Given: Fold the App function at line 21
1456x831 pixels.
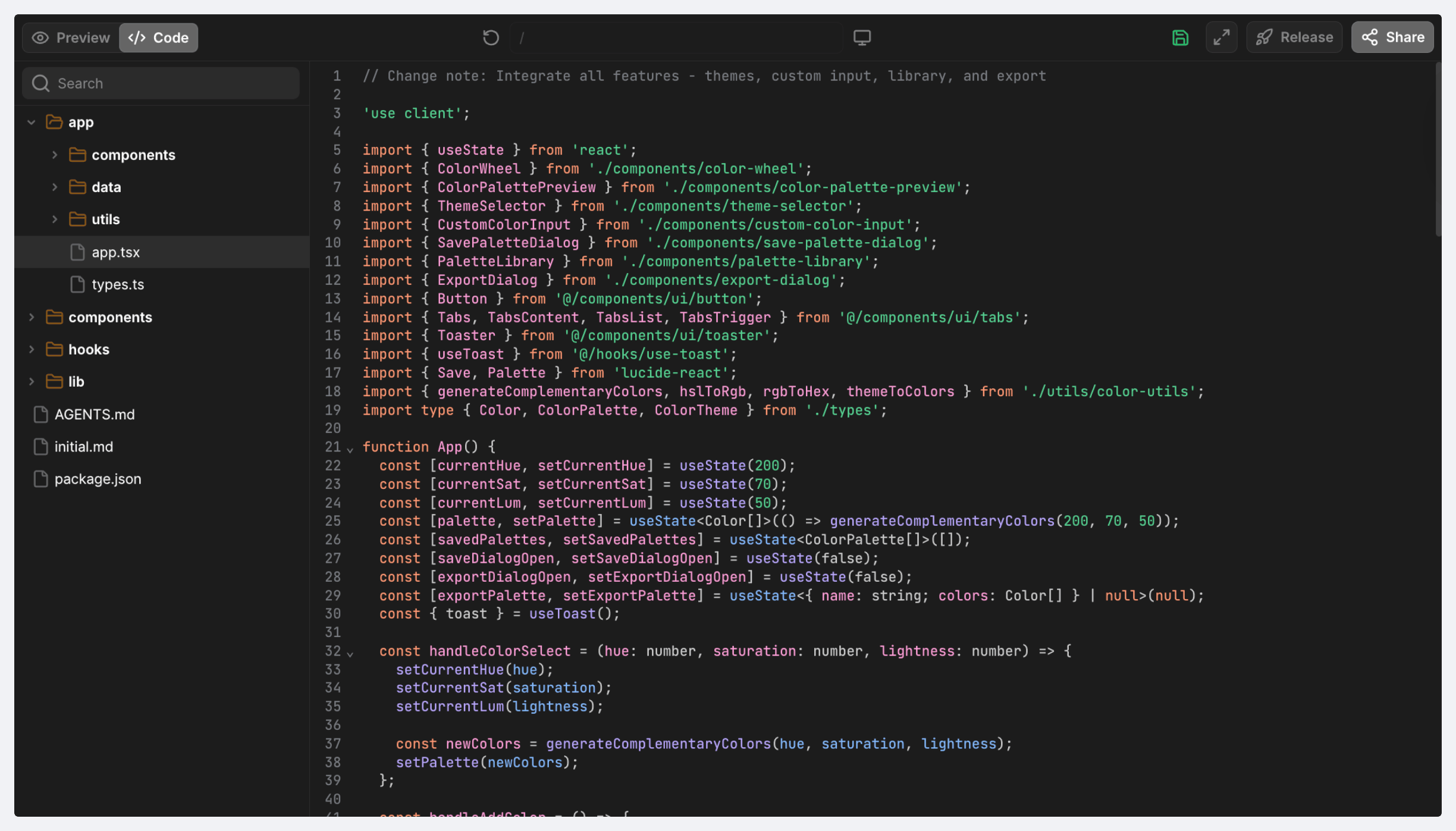Looking at the screenshot, I should 350,450.
